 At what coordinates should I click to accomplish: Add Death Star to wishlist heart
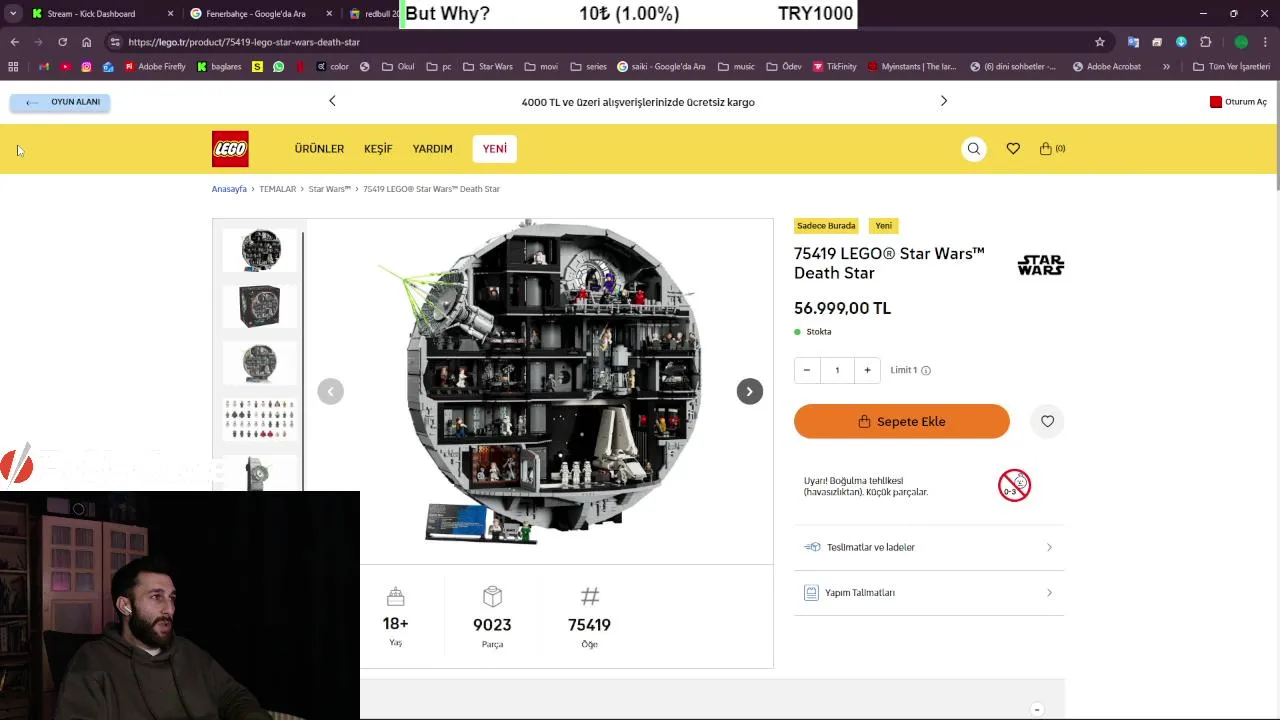1047,421
